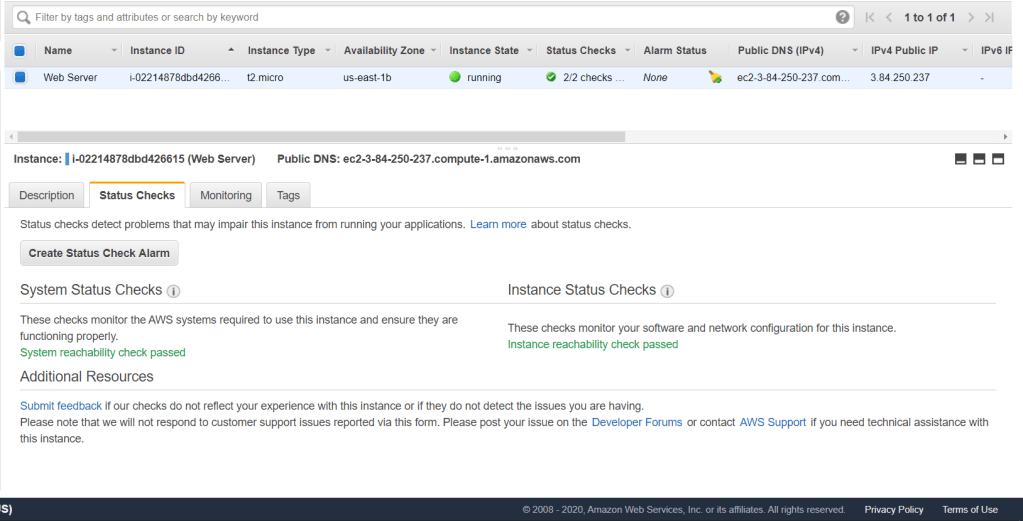Click the horizontal scrollbar under the instance table
Viewport: 1023px width, 521px height.
(x=320, y=136)
